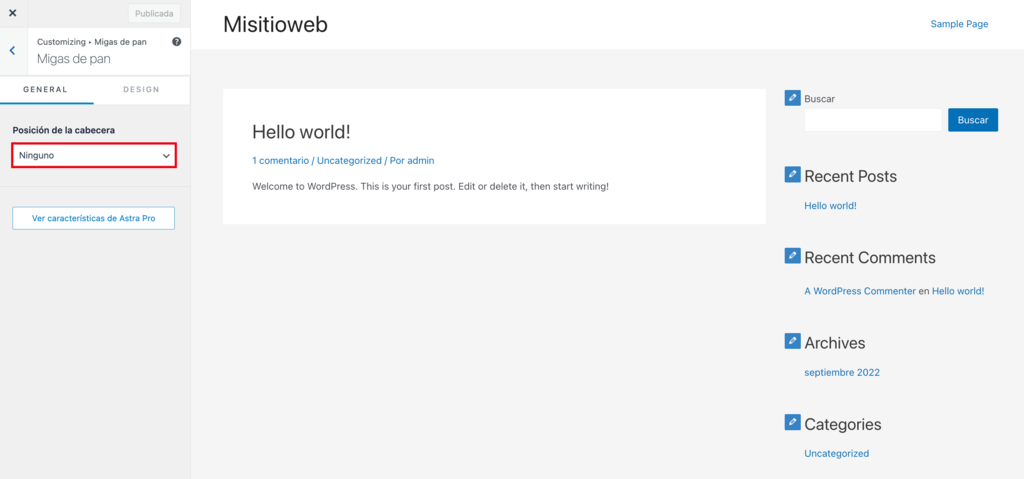The image size is (1024, 479).
Task: Click pencil icon beside Recent Posts
Action: coord(792,175)
